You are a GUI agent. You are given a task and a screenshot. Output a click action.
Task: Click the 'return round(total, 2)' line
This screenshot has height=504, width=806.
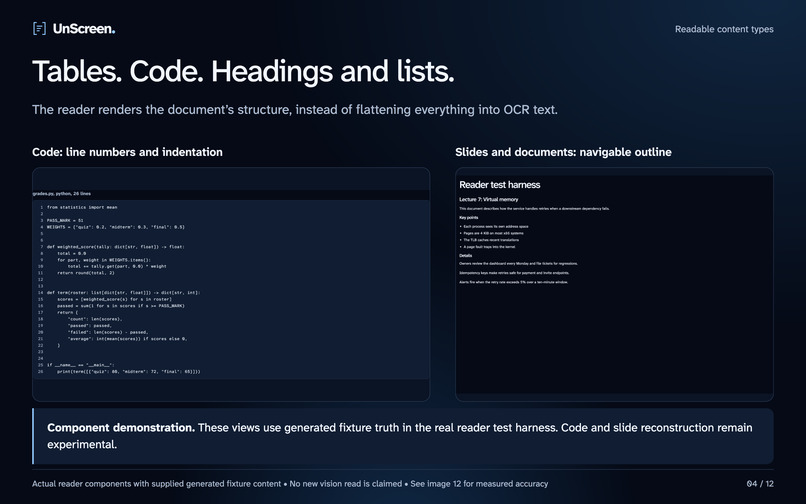pos(86,273)
